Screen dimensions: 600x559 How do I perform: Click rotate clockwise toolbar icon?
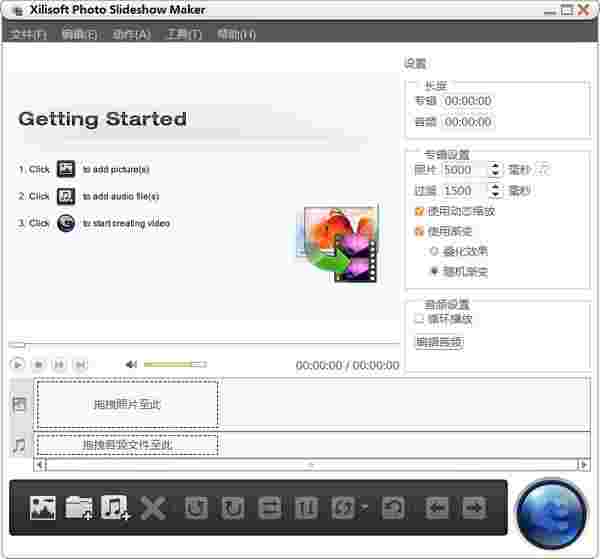point(233,508)
